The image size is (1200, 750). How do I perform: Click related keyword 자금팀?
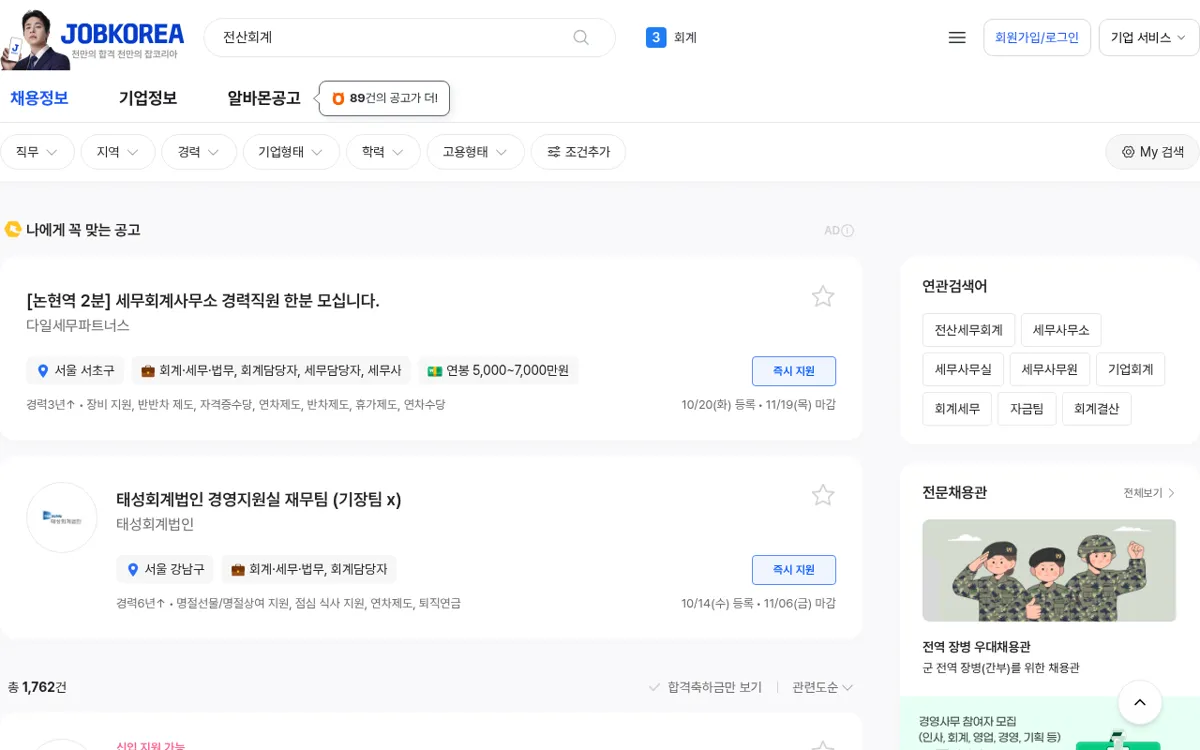1026,409
